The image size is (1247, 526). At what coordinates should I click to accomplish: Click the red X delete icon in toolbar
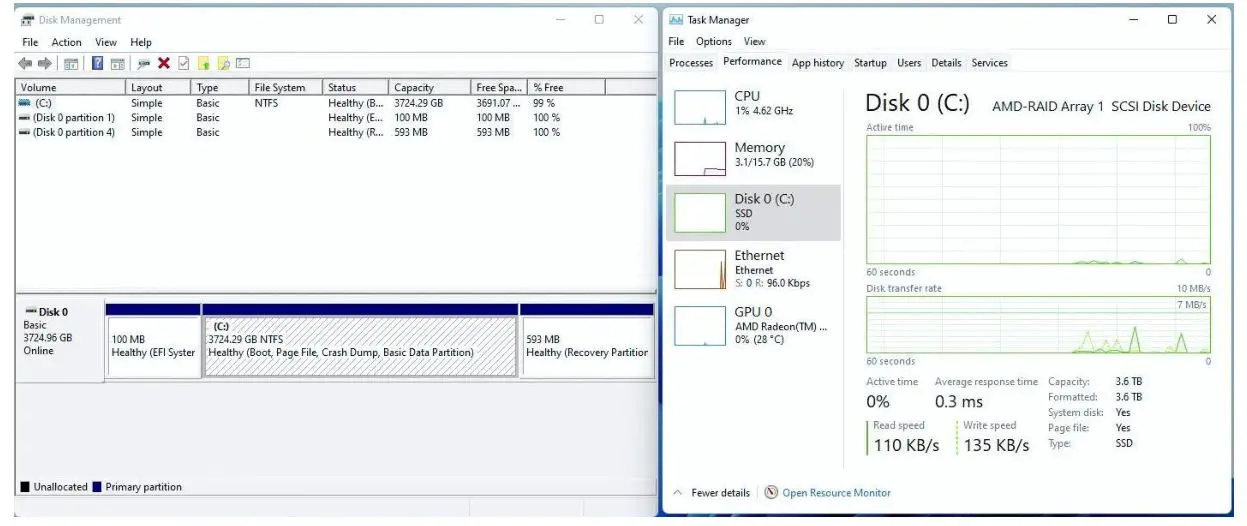pyautogui.click(x=164, y=63)
